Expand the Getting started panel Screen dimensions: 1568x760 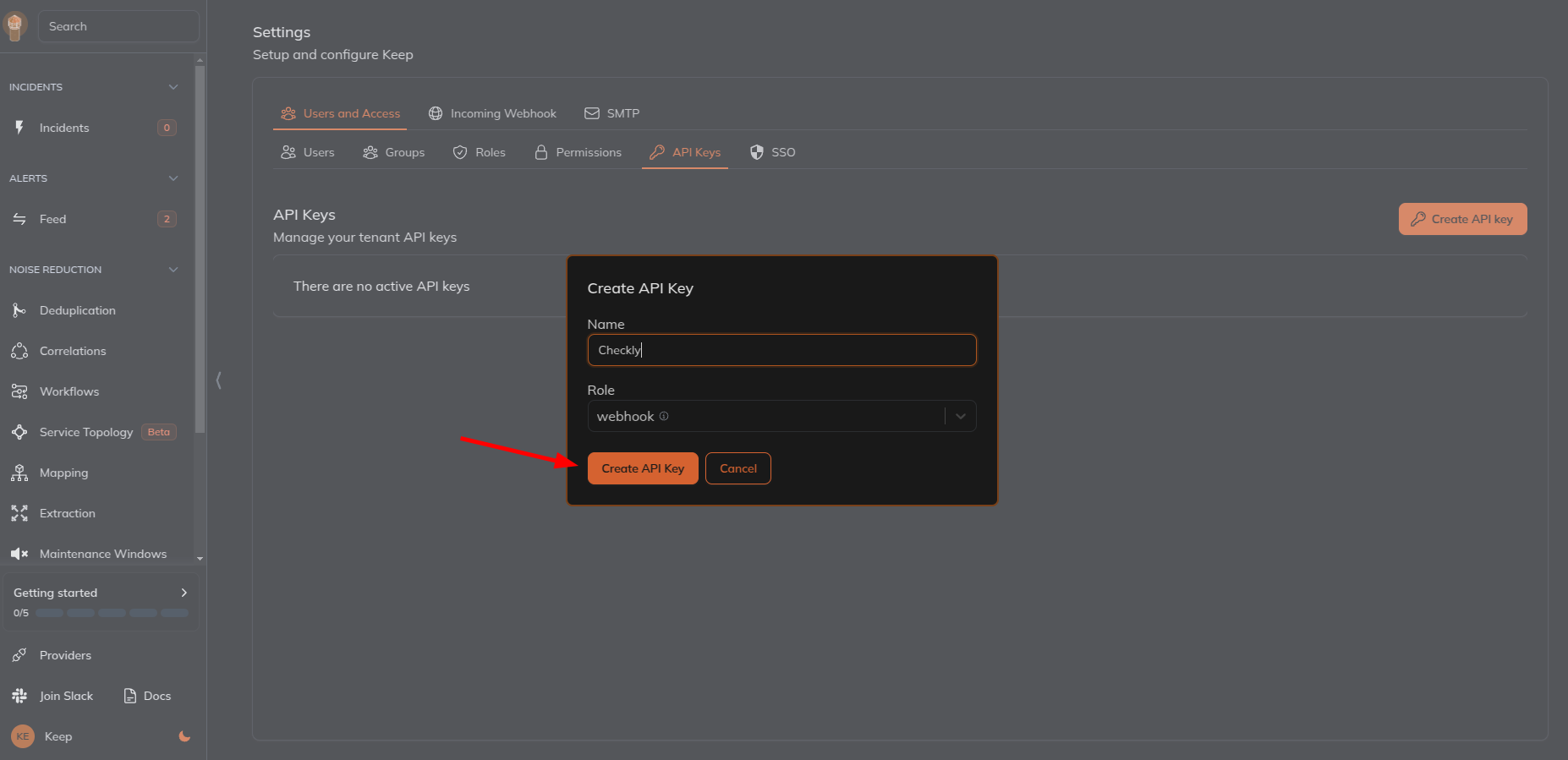coord(184,593)
